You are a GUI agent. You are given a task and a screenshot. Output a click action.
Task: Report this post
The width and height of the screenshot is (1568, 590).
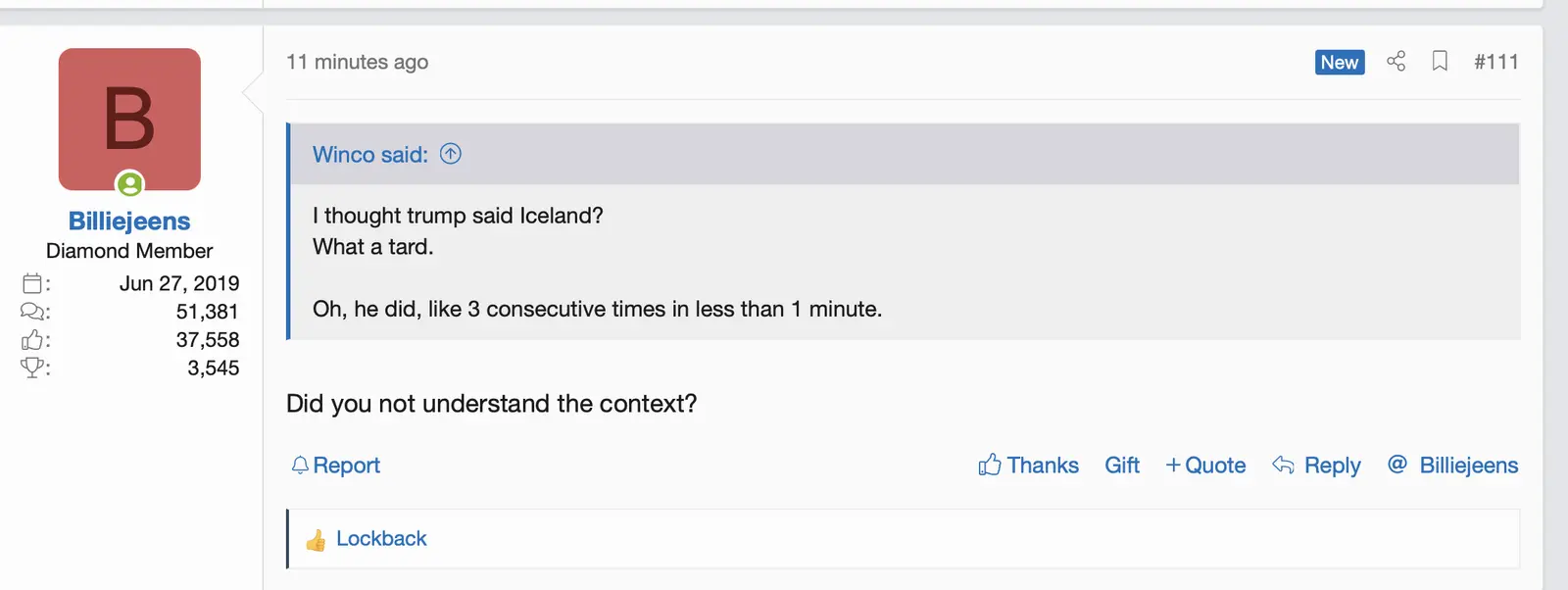[x=336, y=466]
